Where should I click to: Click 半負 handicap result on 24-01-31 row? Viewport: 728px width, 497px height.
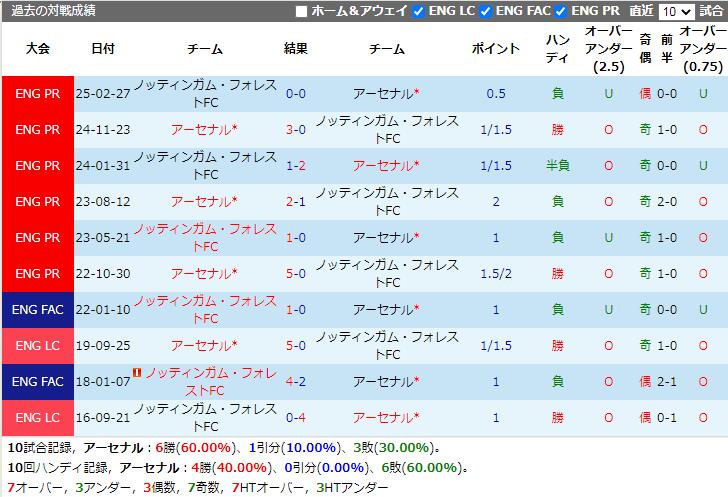[x=558, y=166]
